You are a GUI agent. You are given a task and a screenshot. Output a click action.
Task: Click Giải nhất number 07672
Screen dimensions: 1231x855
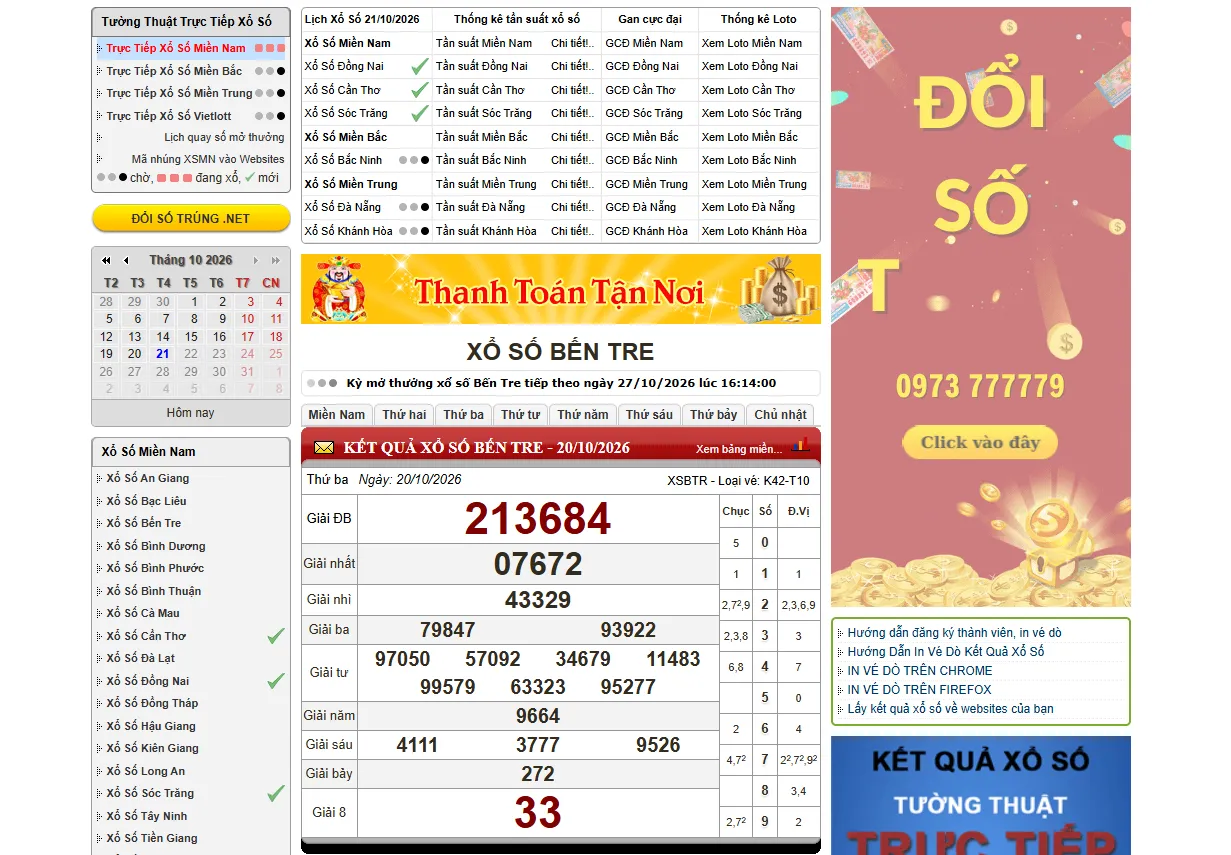(x=538, y=564)
